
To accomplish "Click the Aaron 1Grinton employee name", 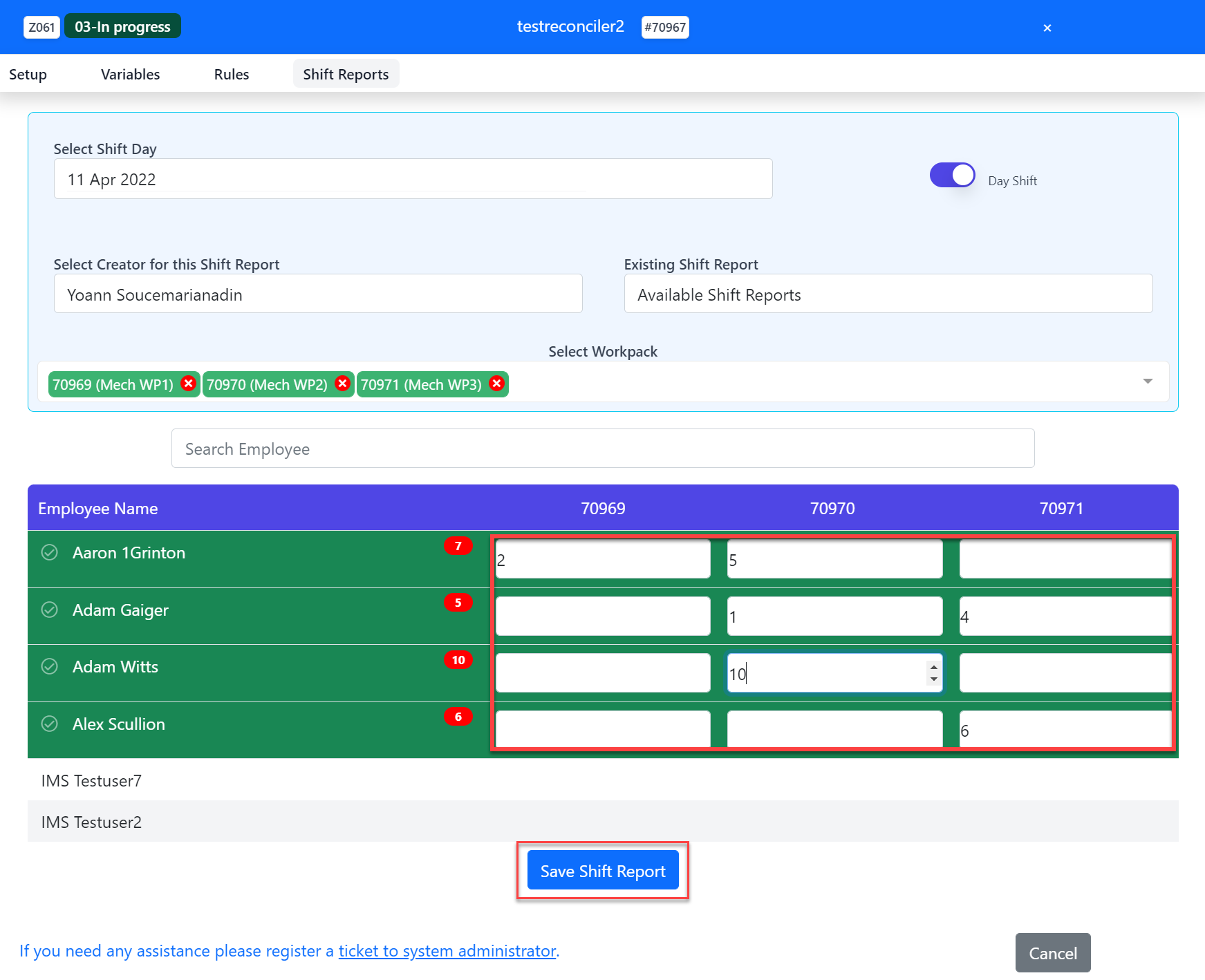I will 129,553.
